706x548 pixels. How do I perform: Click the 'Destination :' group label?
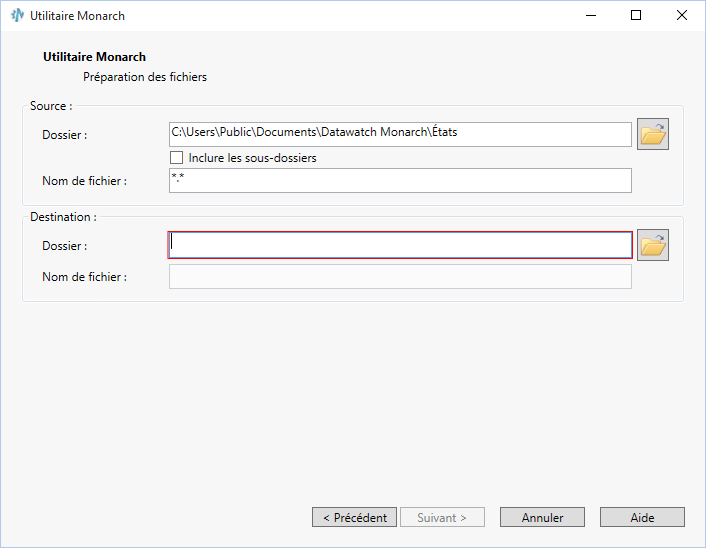click(63, 216)
